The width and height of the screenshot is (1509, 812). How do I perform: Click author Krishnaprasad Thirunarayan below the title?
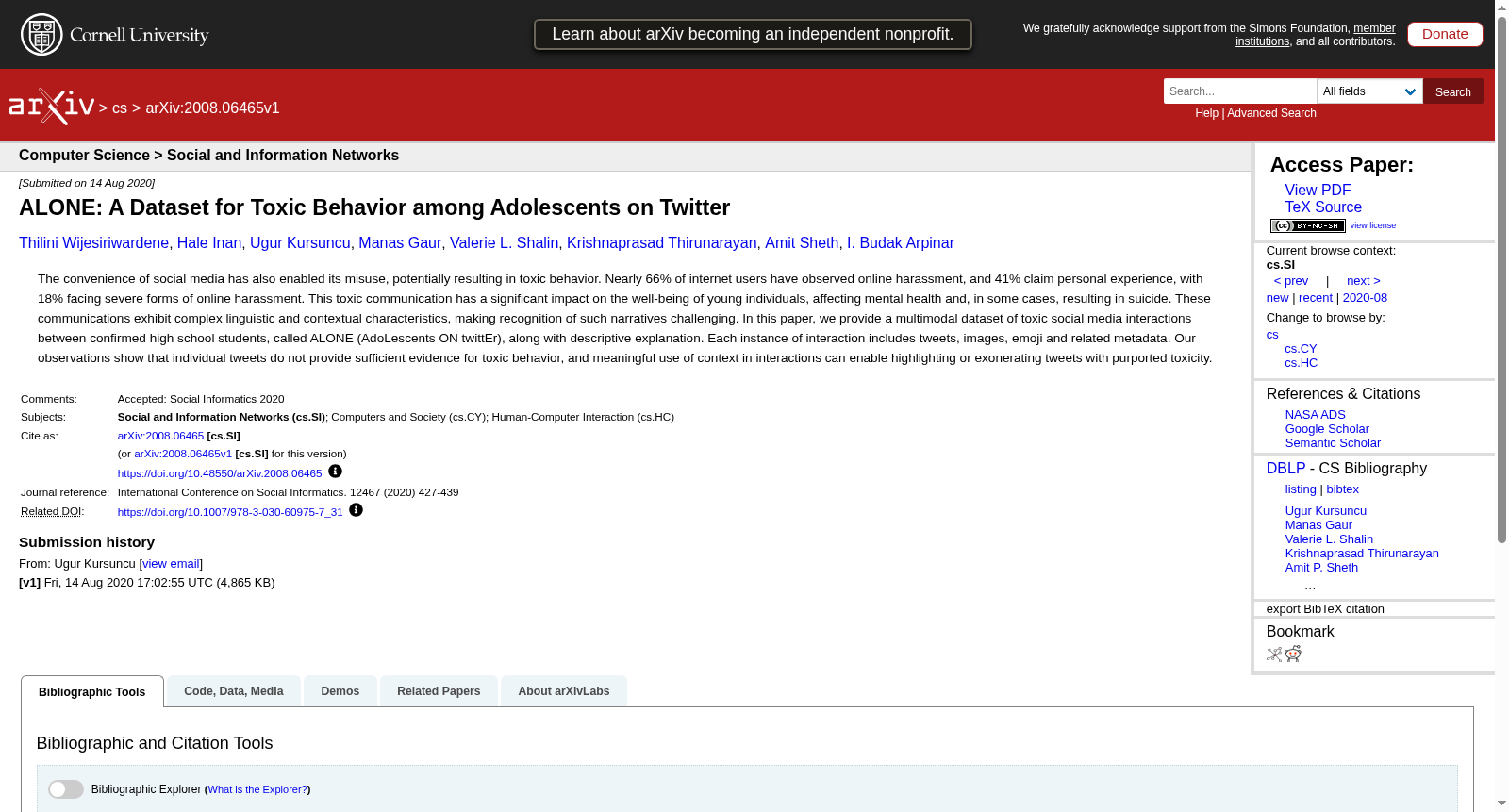662,243
